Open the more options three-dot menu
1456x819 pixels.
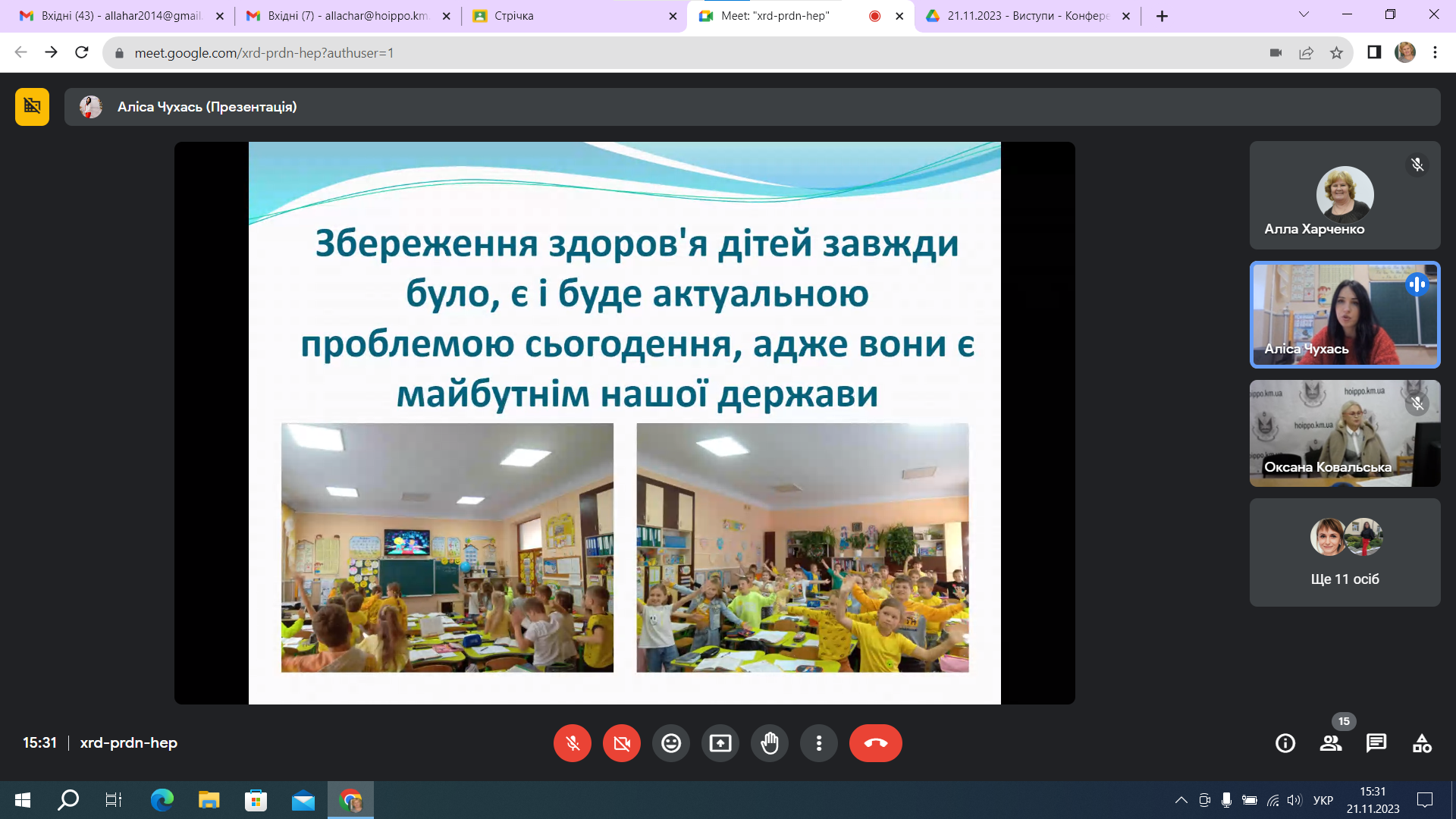(x=819, y=743)
